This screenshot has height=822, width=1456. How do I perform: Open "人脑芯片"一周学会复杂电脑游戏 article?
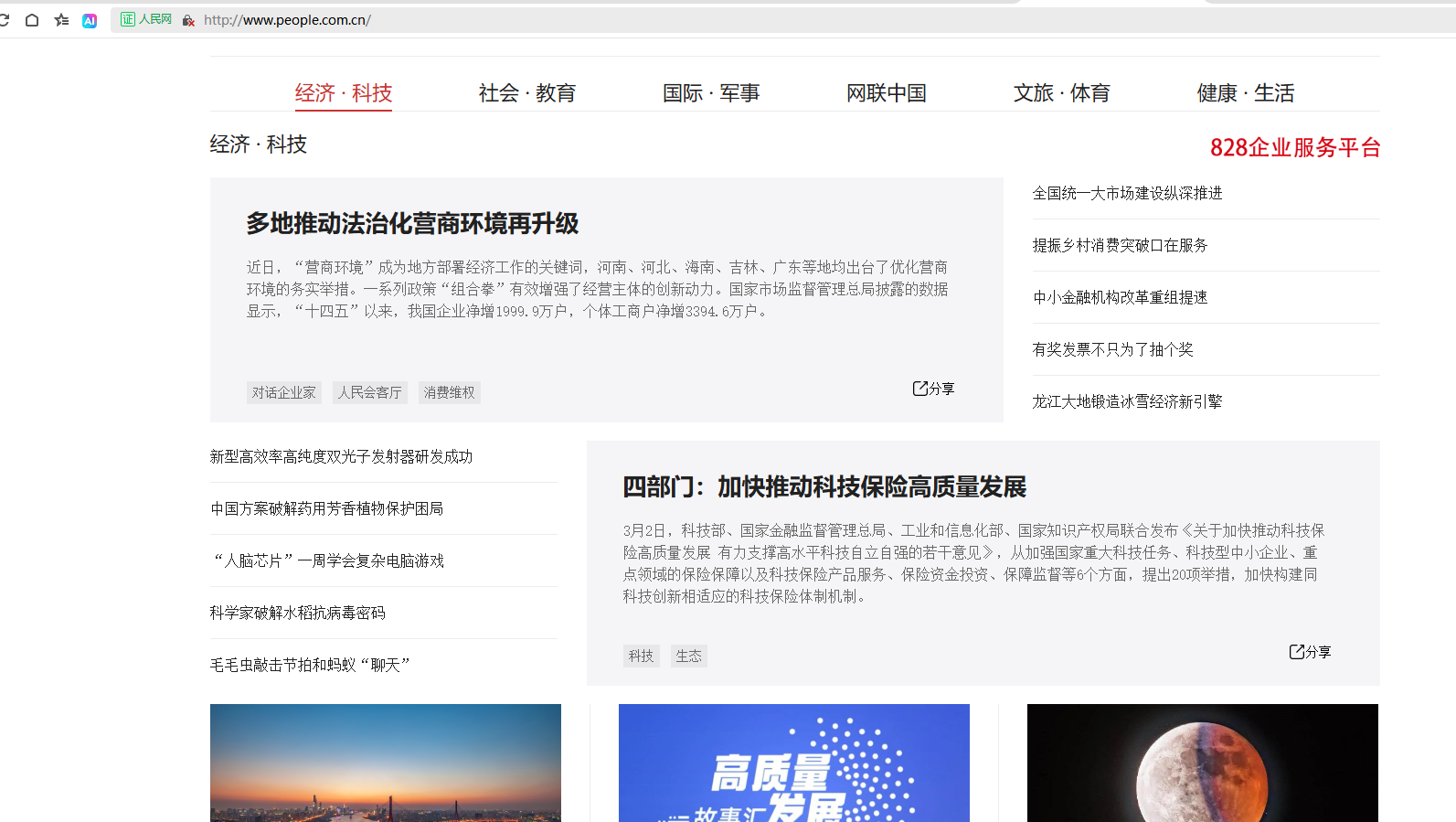[327, 560]
